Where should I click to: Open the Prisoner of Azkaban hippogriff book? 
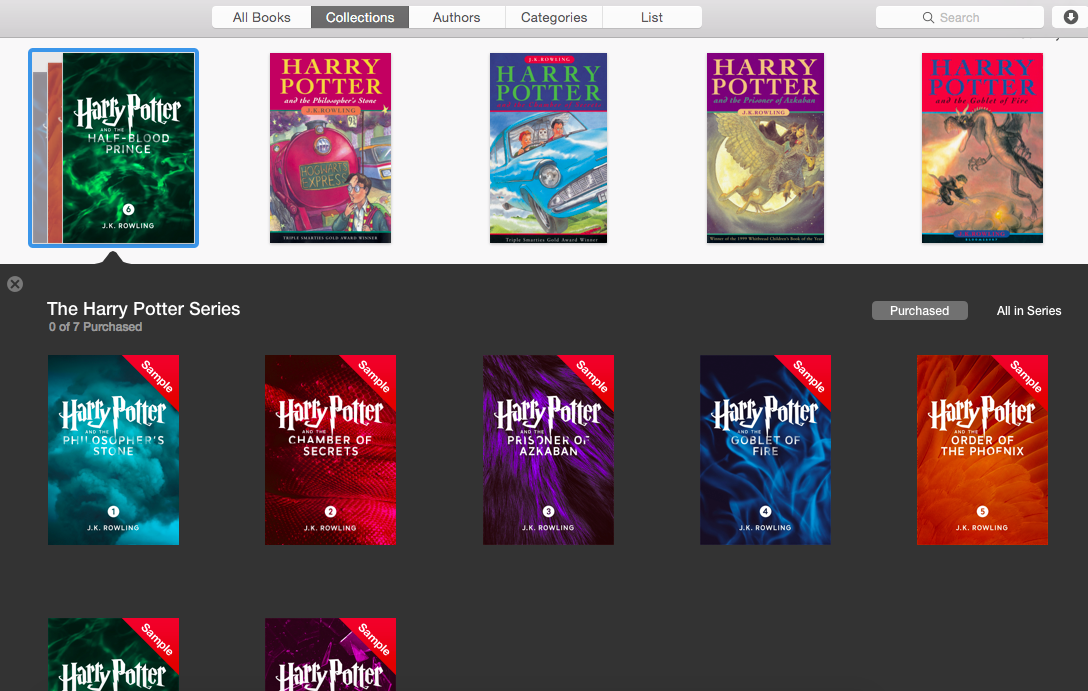[765, 148]
